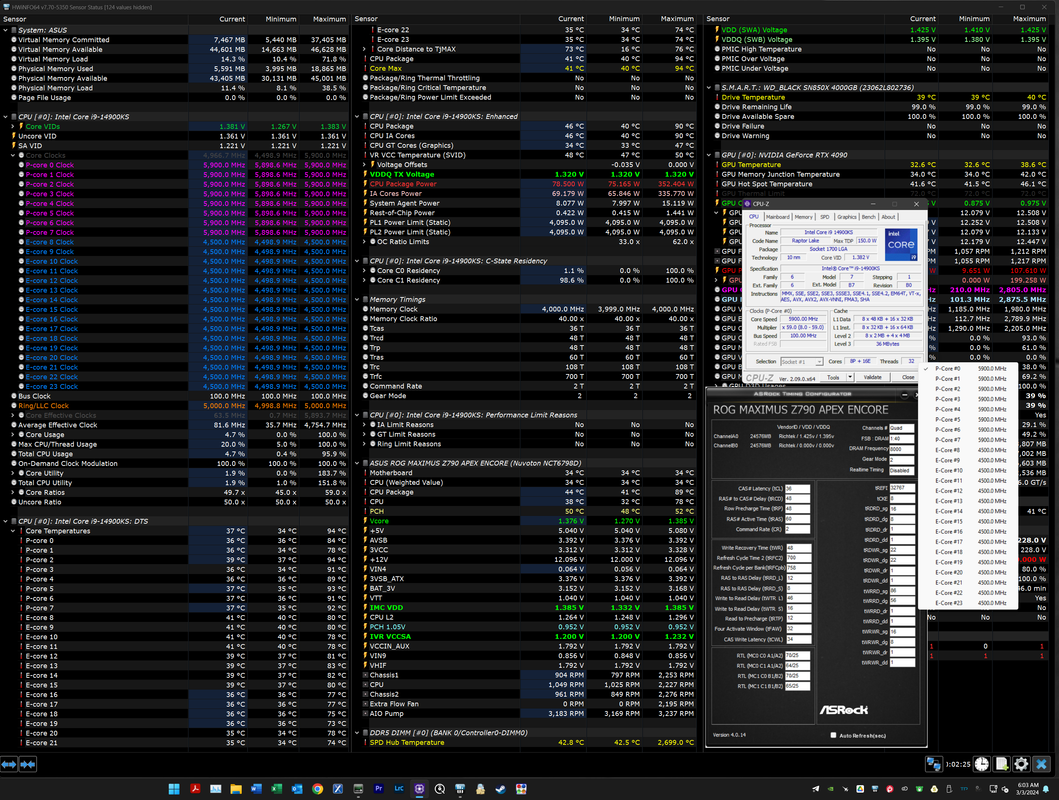Click the Tools button in CPU-Z

pos(833,377)
